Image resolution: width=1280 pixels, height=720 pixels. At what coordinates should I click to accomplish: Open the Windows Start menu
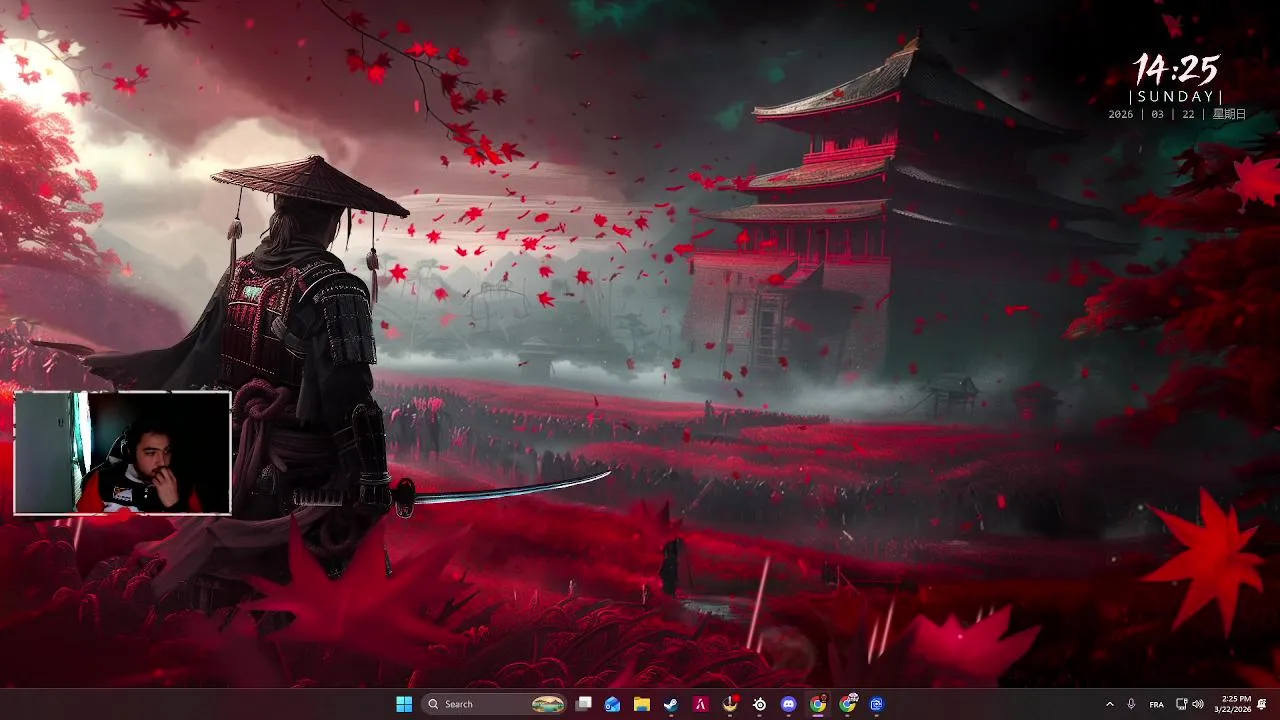tap(404, 704)
